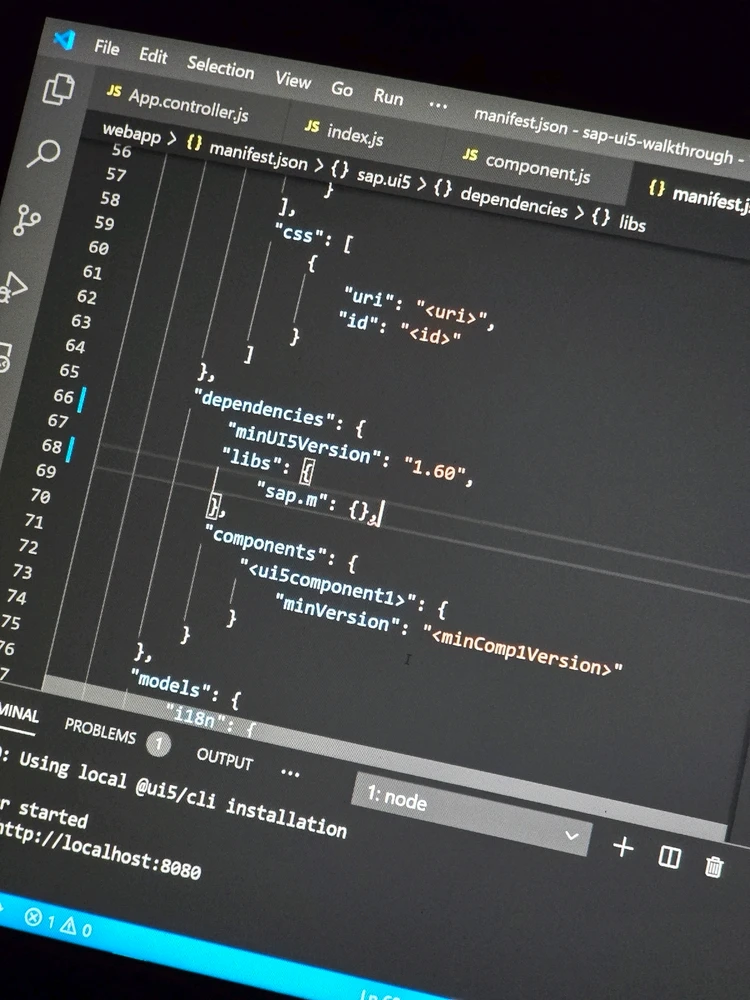Image resolution: width=750 pixels, height=1000 pixels.
Task: Open the Search magnifier icon
Action: point(45,154)
